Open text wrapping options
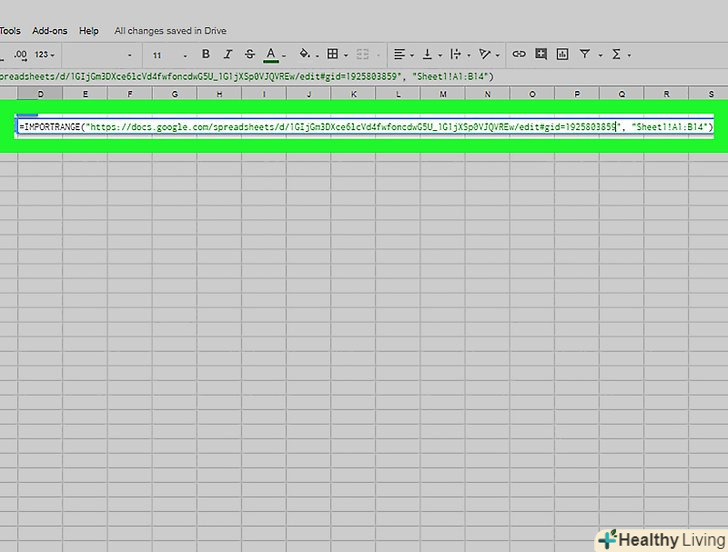 coord(455,54)
